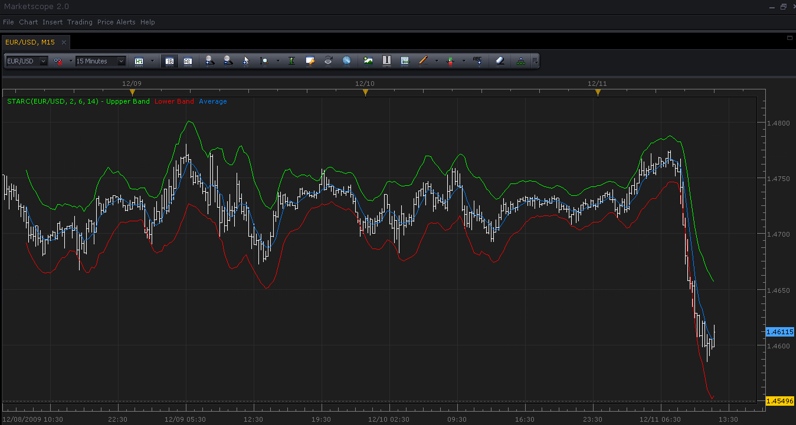Screen dimensions: 796x425
Task: Click the green pyramid icon at toolbar end
Action: click(x=521, y=61)
